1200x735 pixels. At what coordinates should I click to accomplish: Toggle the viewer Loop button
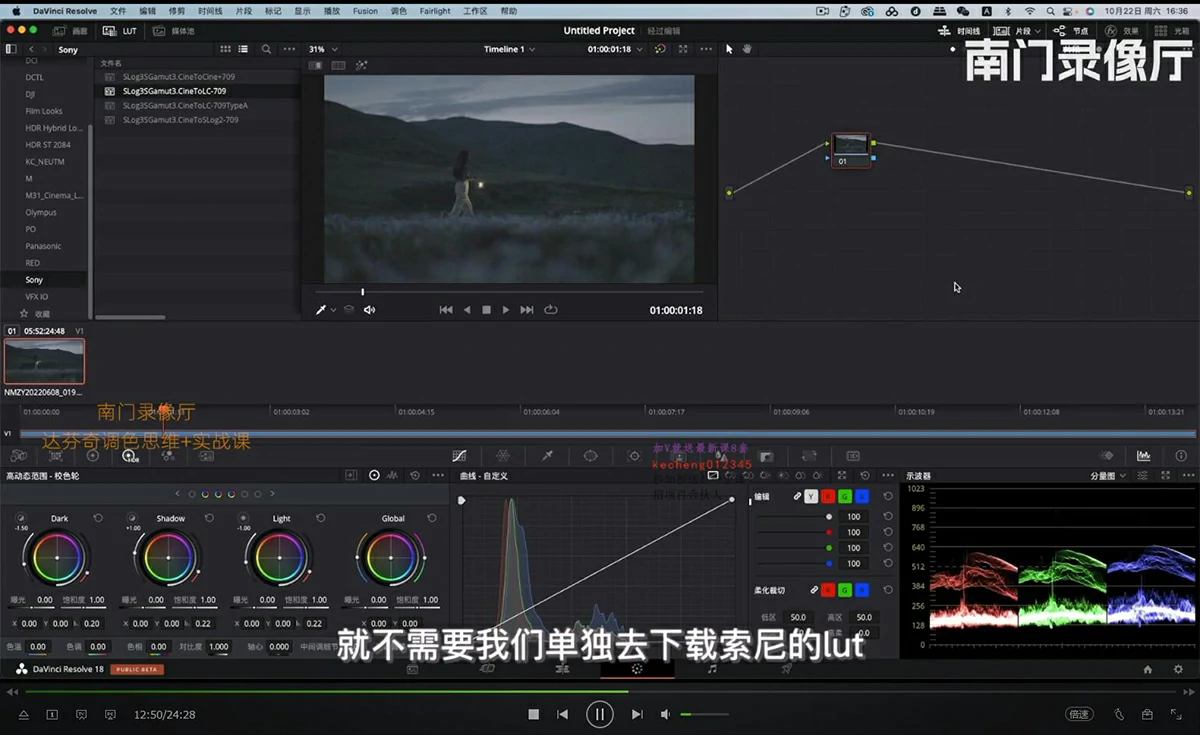click(x=551, y=310)
